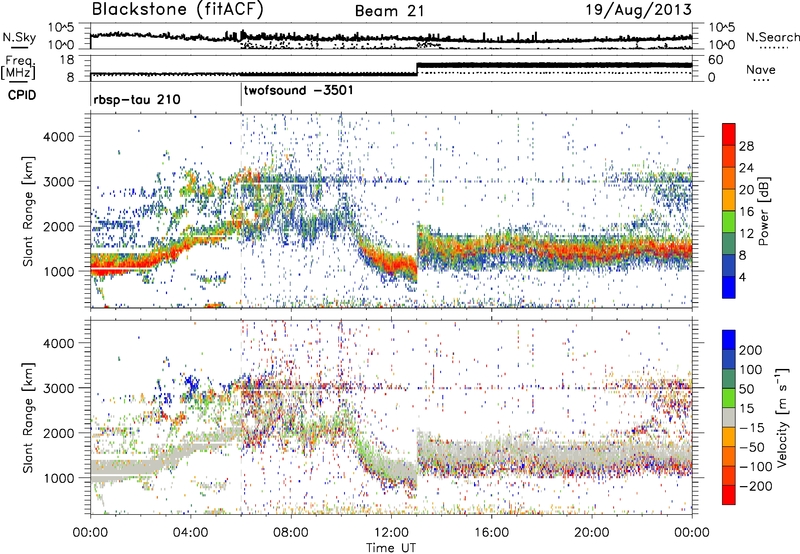Click the '20:00' time axis tick label

coord(591,533)
